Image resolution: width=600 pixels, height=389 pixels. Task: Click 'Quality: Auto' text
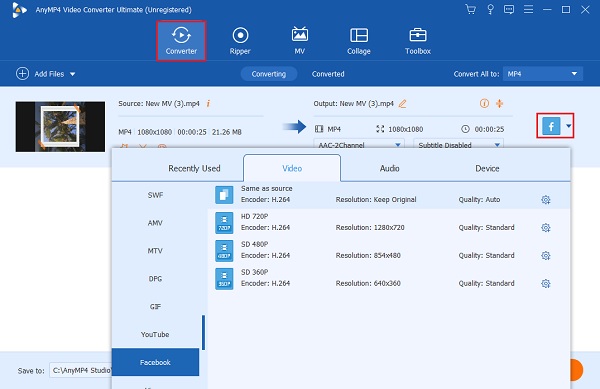coord(479,200)
